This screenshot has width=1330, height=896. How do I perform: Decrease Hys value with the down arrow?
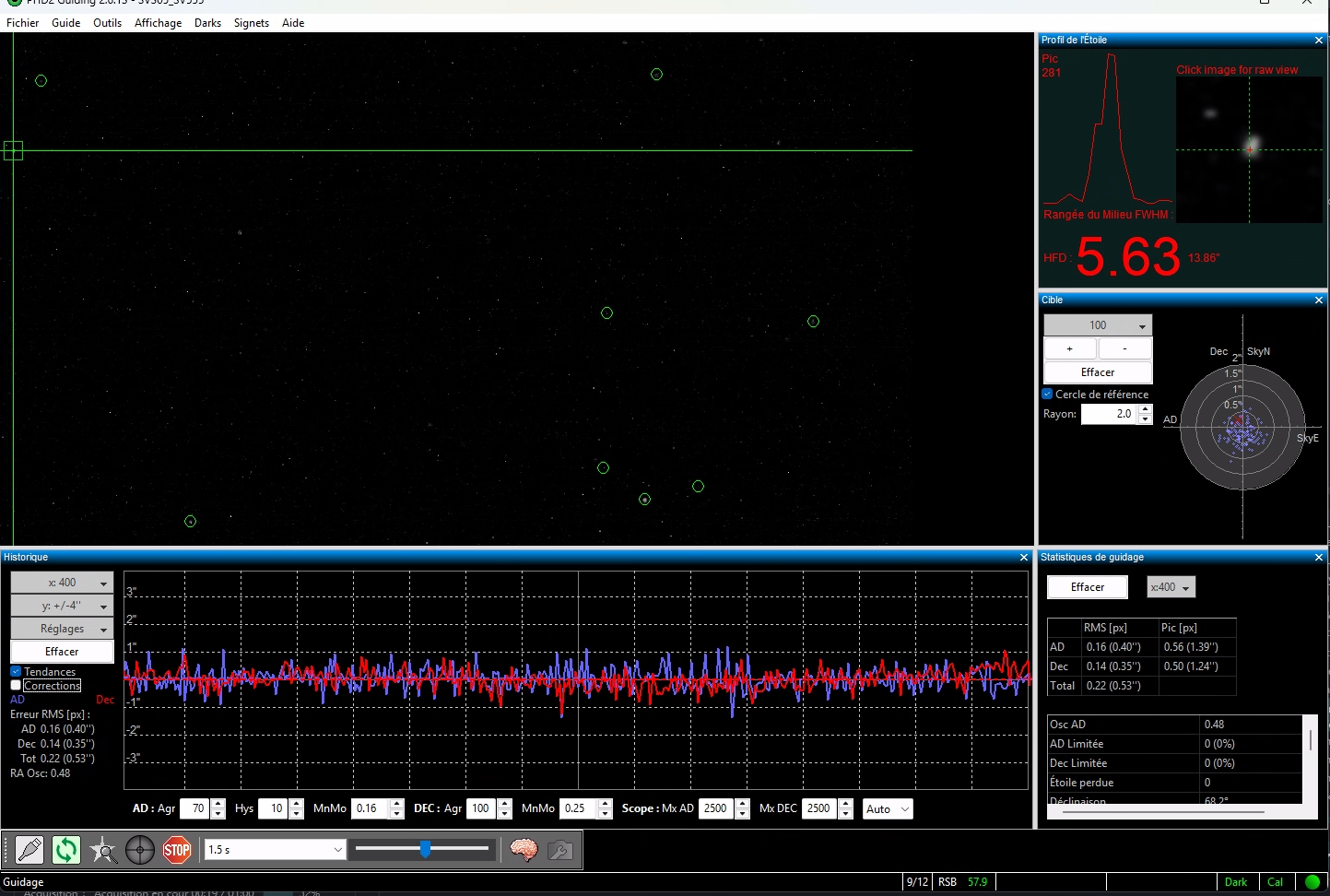(297, 814)
